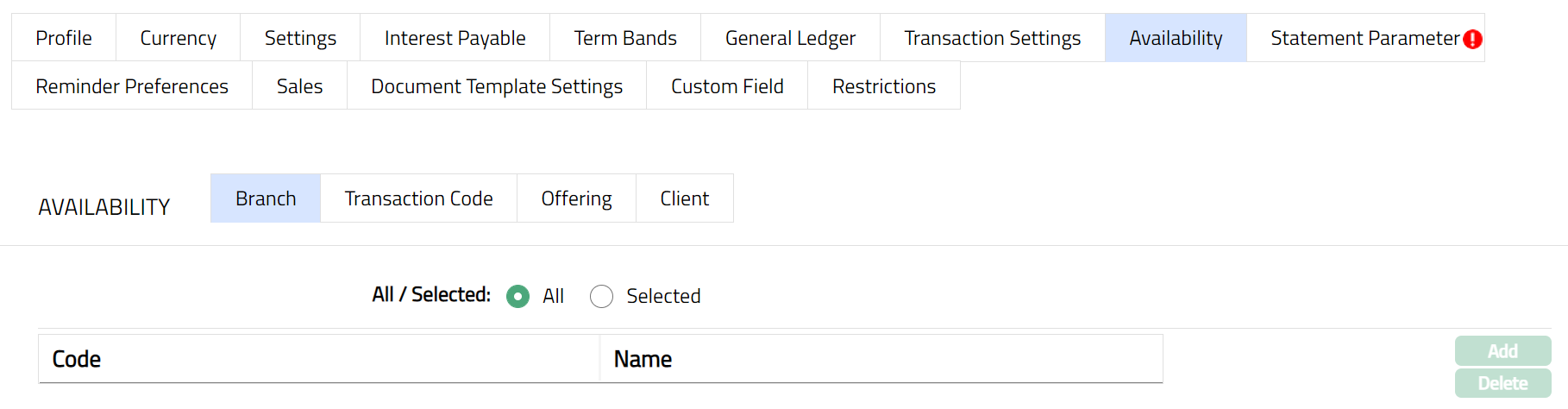Select the 'All' radio button
Viewport: 1568px width, 409px height.
coord(517,297)
